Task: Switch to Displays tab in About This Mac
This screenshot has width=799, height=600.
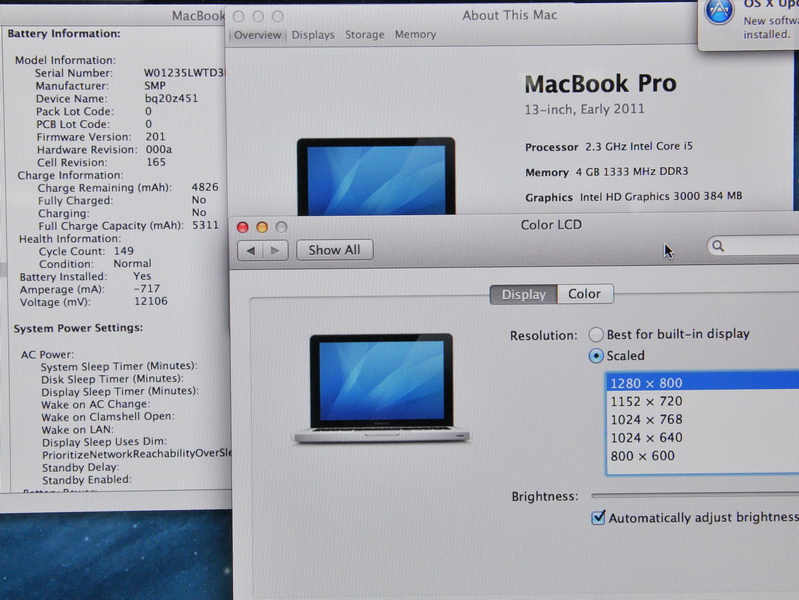Action: (x=313, y=35)
